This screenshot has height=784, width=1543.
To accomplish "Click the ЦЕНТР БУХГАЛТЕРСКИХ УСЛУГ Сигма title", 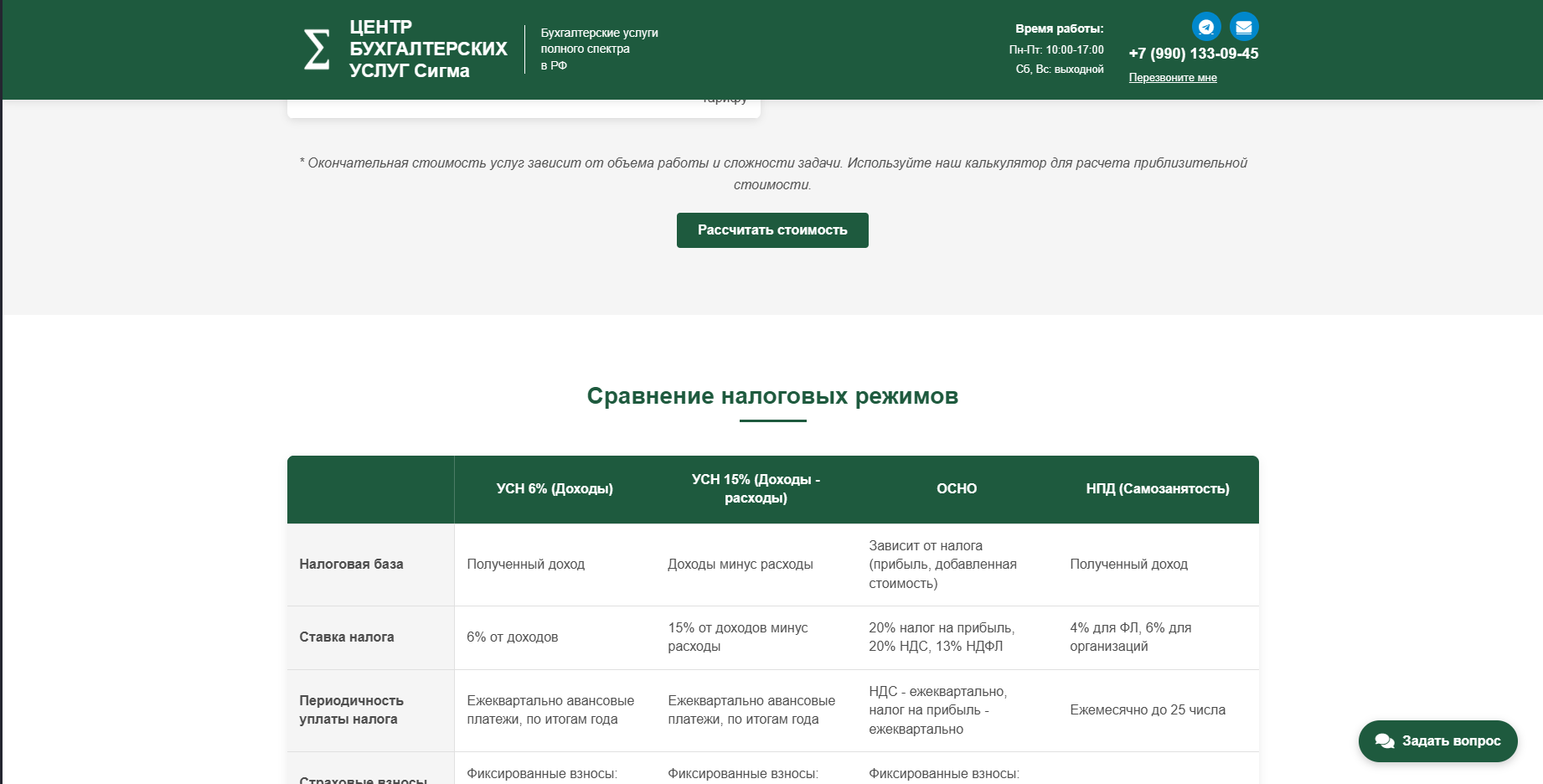I will (428, 49).
